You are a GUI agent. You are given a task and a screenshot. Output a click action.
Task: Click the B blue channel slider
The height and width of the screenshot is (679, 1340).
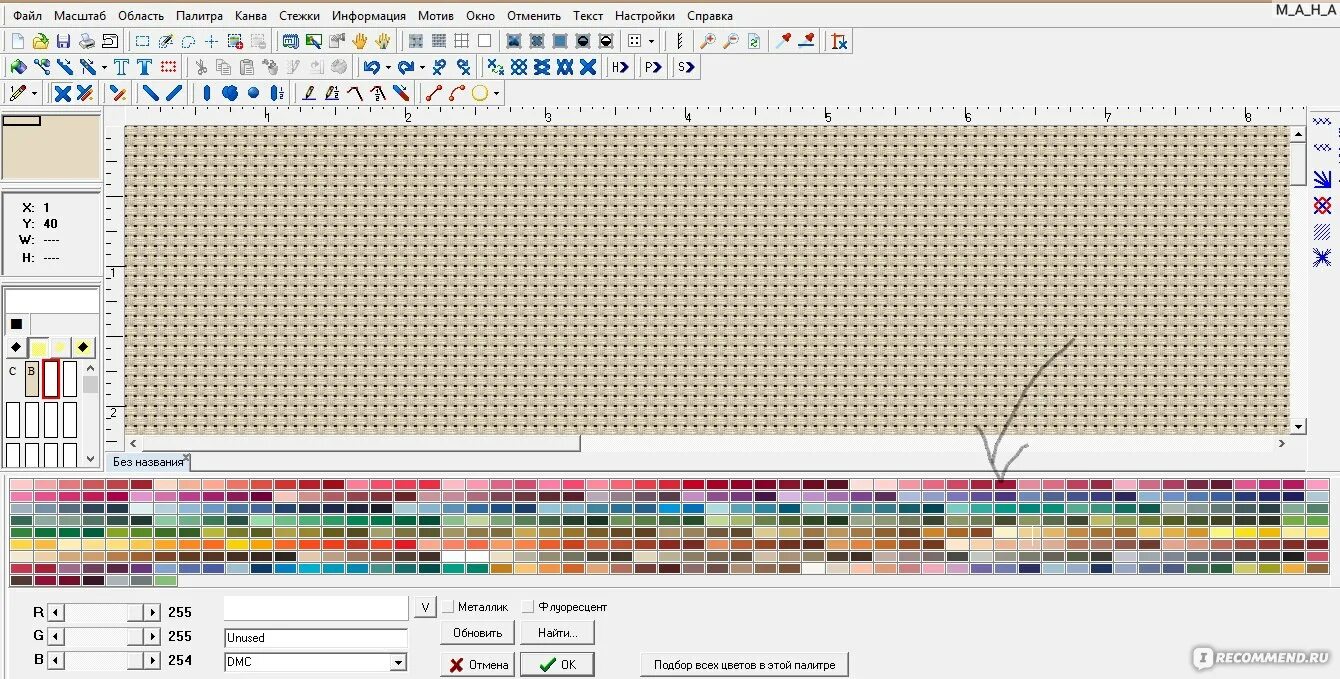[x=104, y=660]
